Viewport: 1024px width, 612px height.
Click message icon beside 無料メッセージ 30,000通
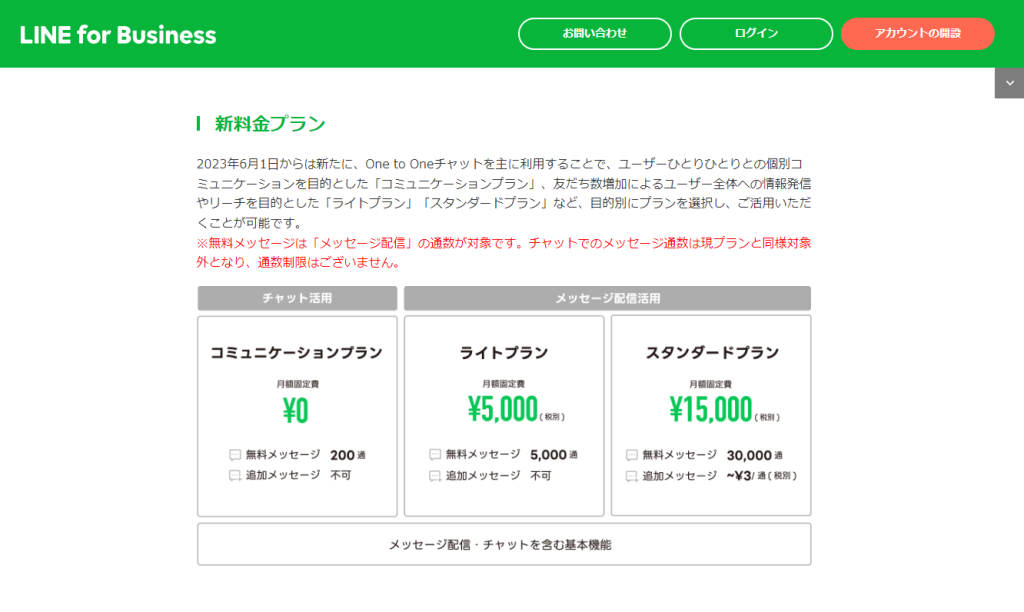click(x=632, y=455)
